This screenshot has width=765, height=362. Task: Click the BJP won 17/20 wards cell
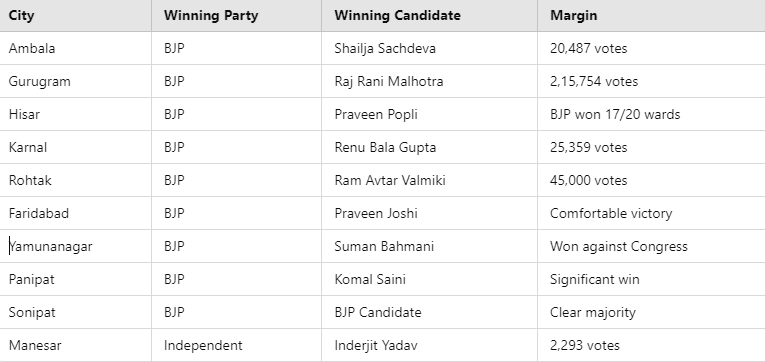(x=651, y=114)
